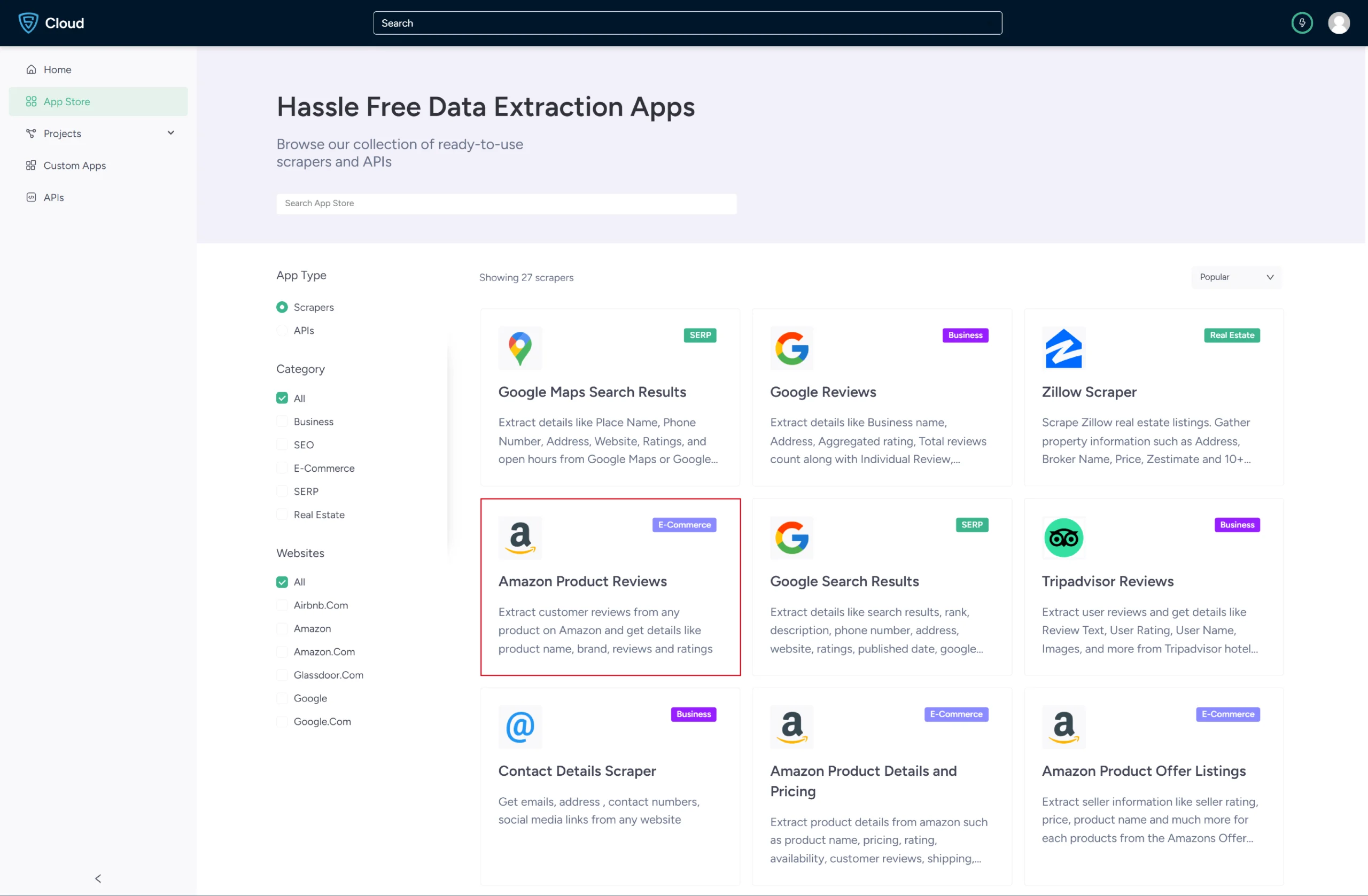Check the SEO category checkbox
This screenshot has width=1368, height=896.
coord(282,445)
